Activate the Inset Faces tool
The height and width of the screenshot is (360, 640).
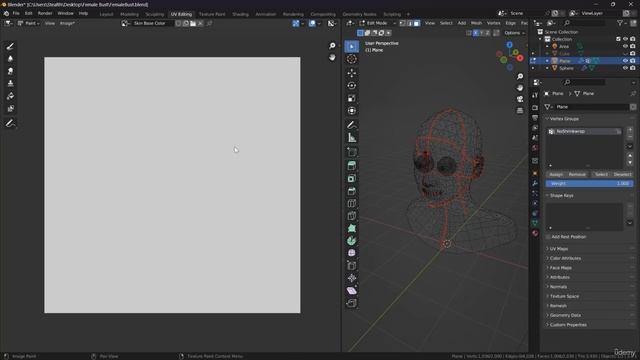pos(351,178)
